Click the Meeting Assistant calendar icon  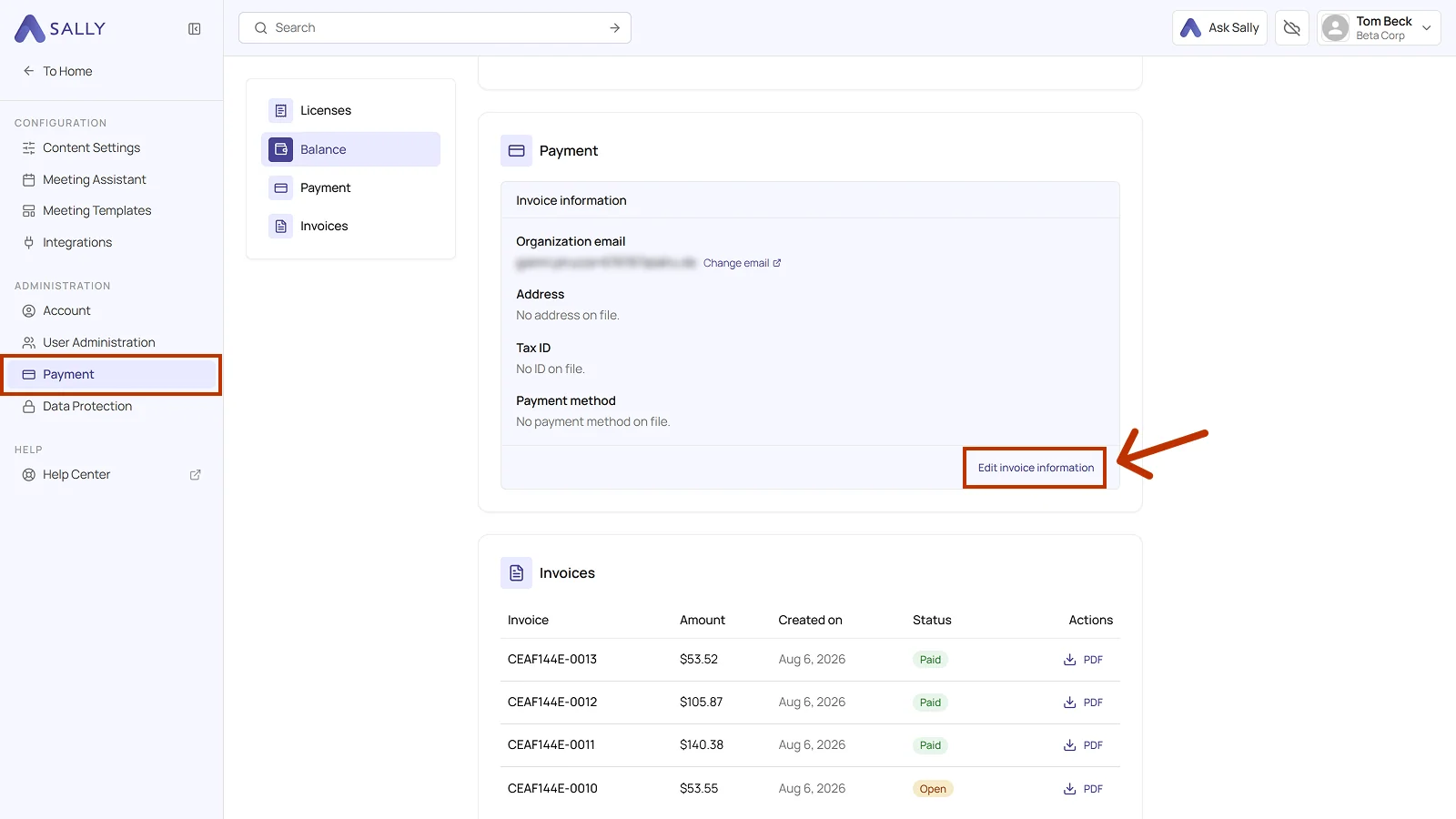click(29, 180)
